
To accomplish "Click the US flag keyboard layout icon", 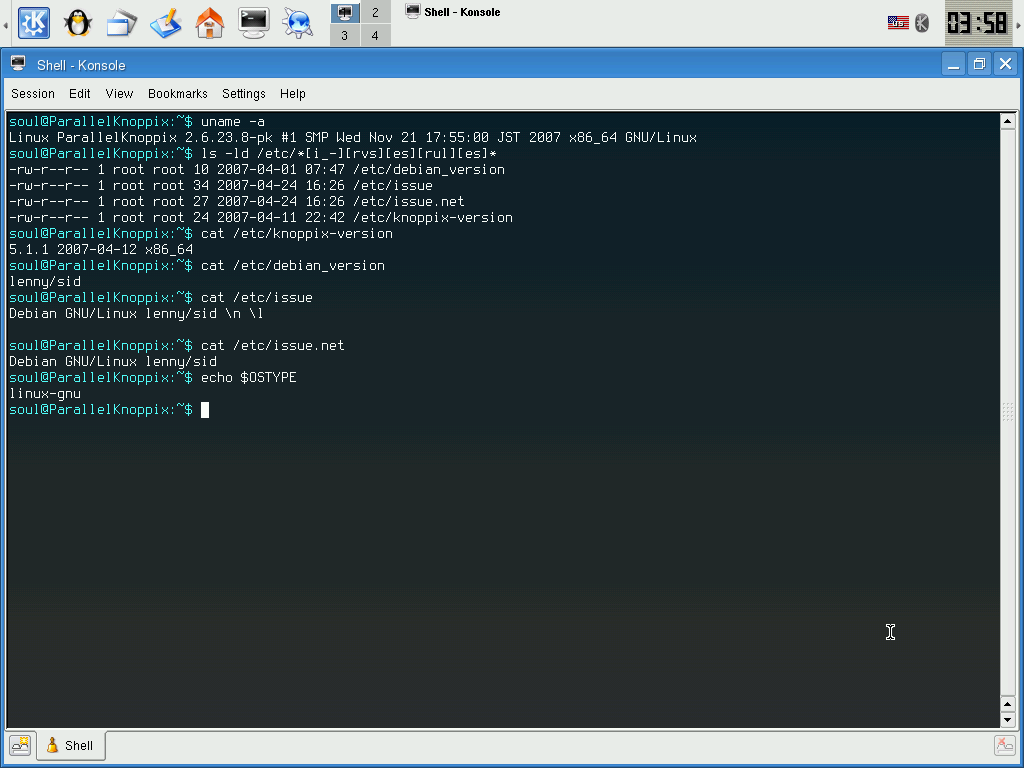I will coord(898,23).
